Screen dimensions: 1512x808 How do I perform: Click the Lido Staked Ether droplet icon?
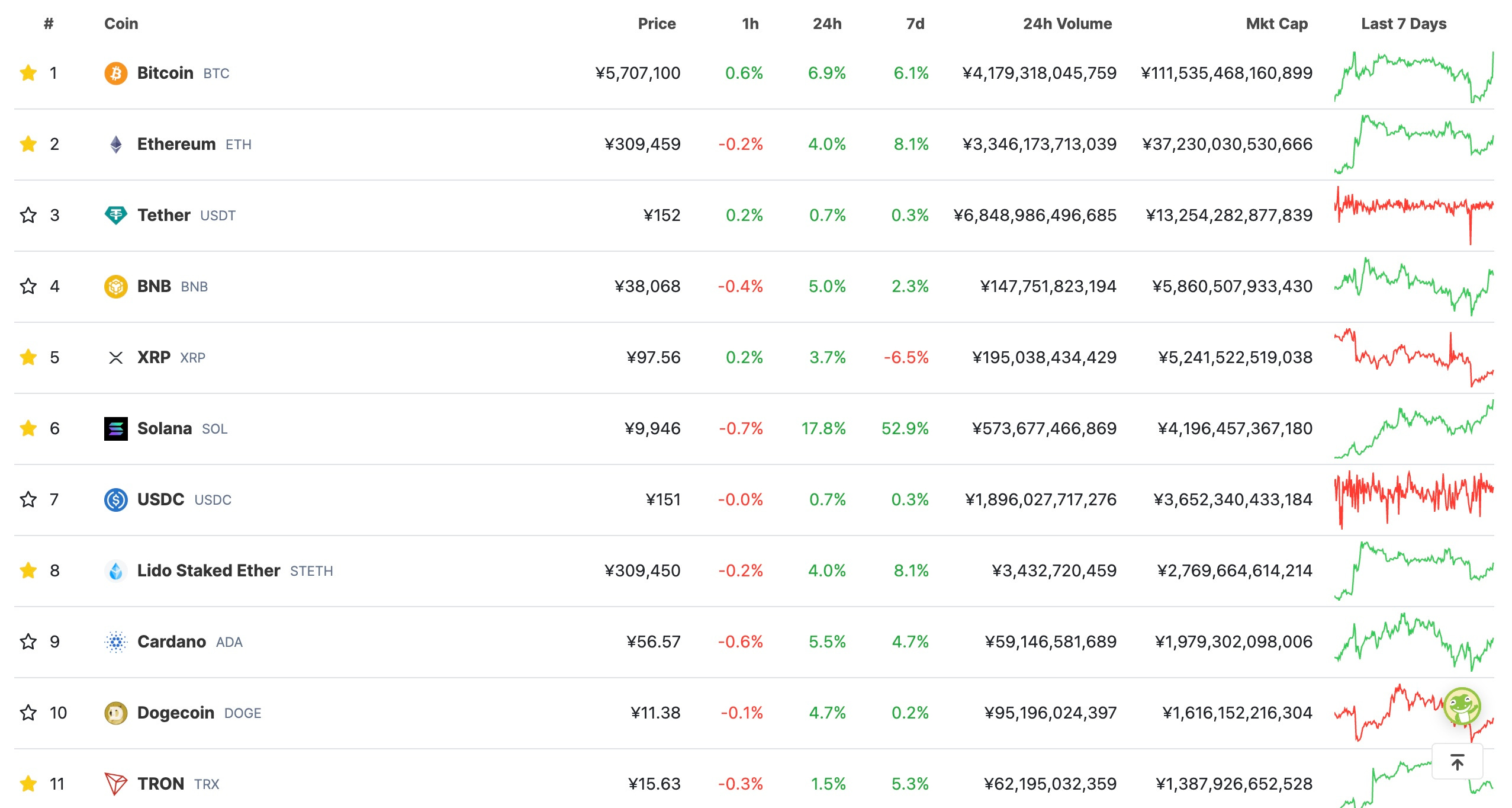116,571
